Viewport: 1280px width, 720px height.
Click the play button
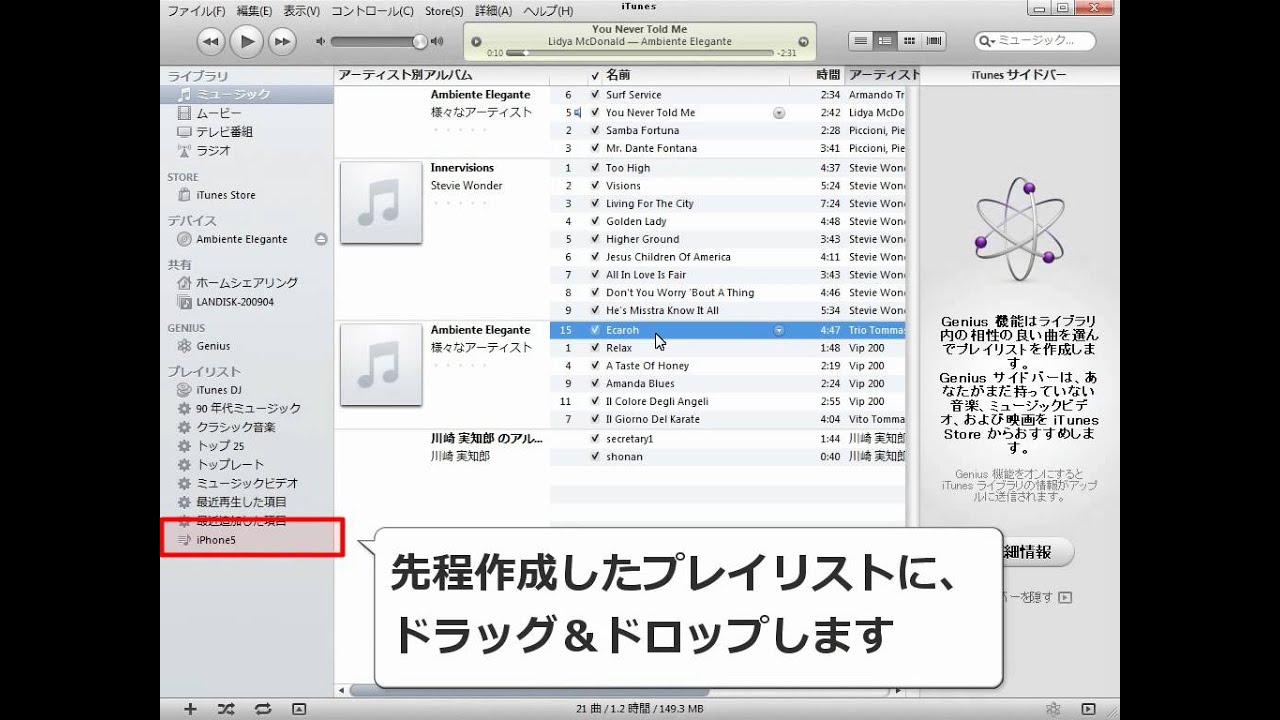pyautogui.click(x=246, y=41)
